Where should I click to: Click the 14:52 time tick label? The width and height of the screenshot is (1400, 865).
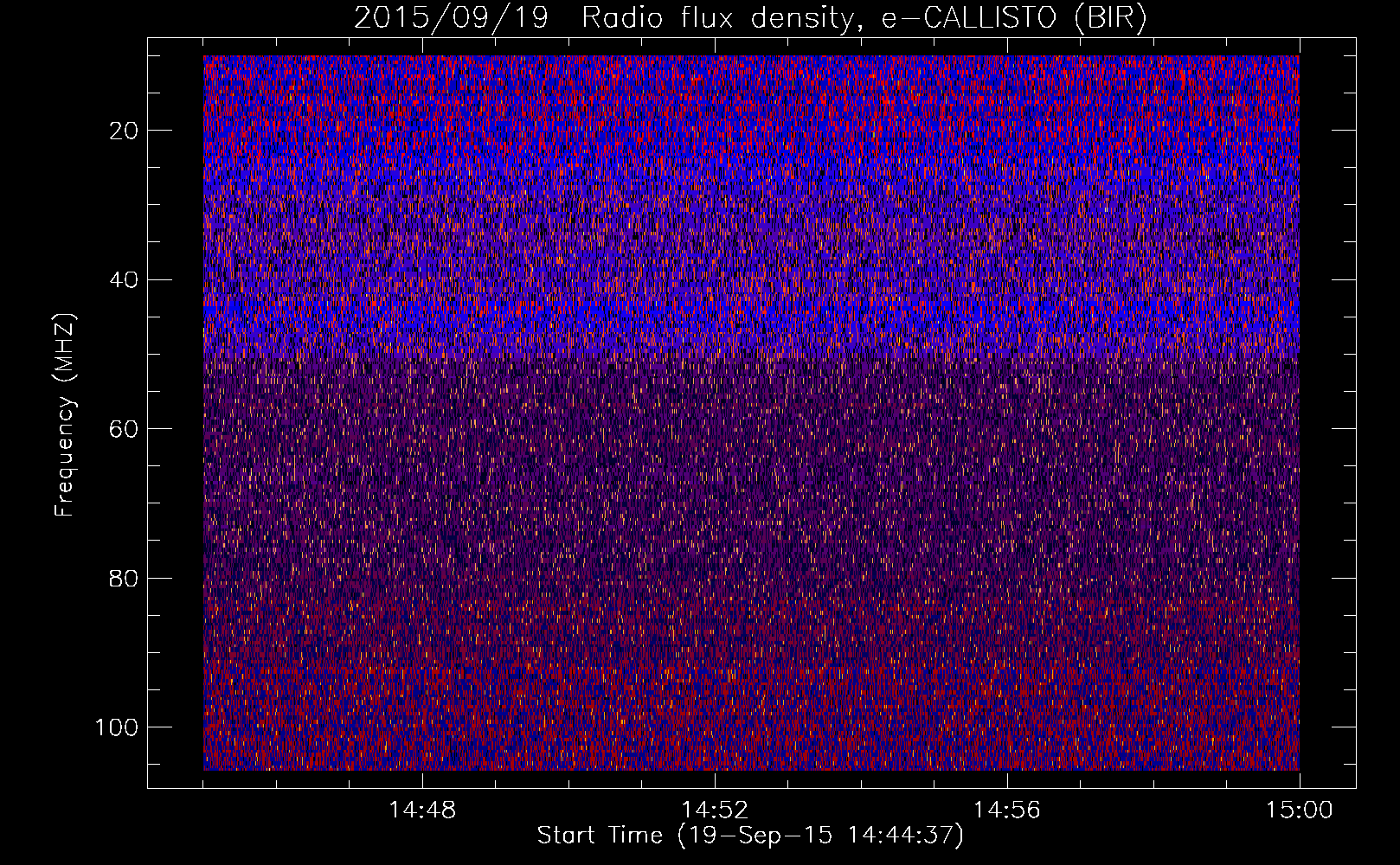[x=715, y=811]
